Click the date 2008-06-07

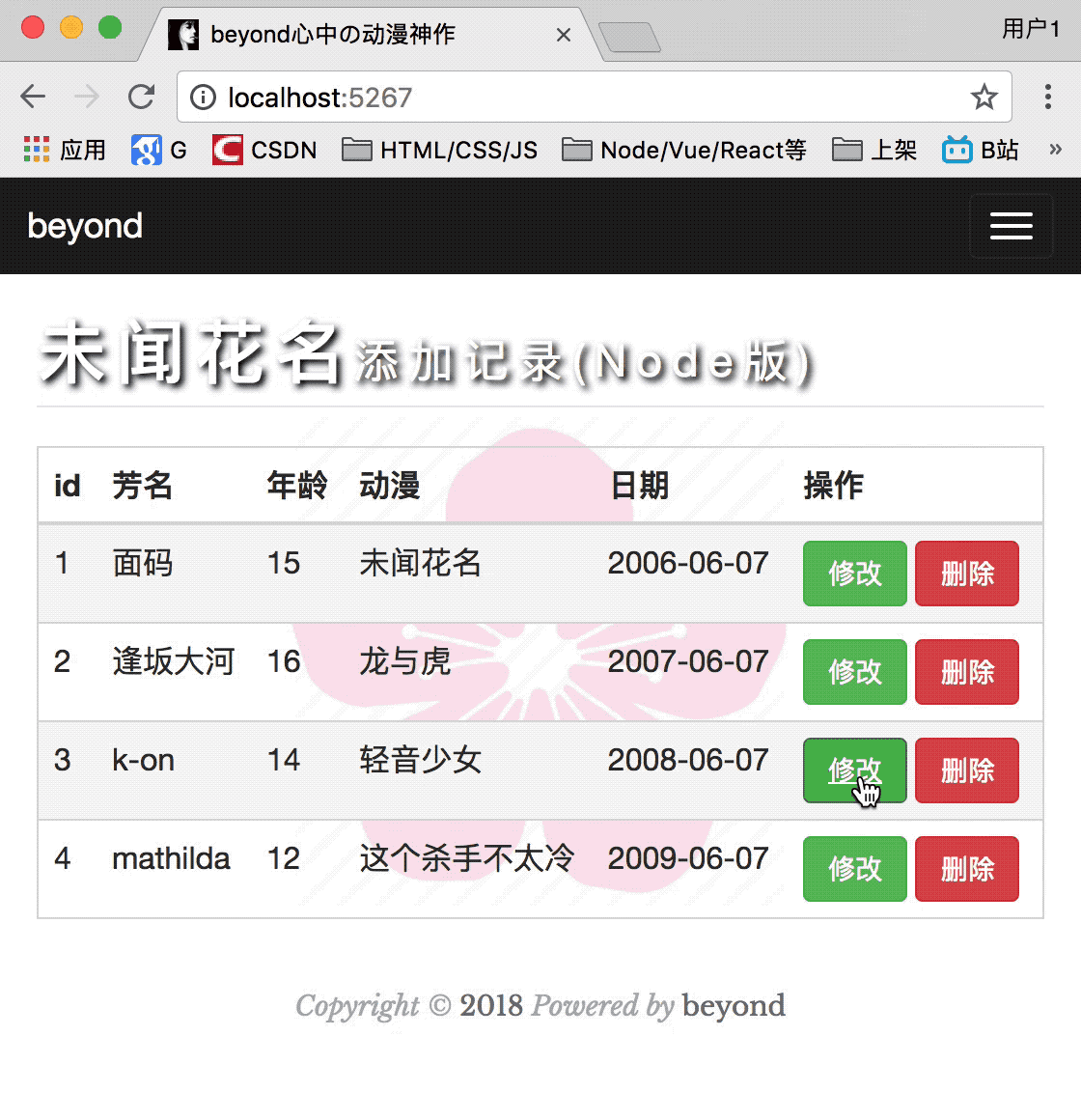688,760
